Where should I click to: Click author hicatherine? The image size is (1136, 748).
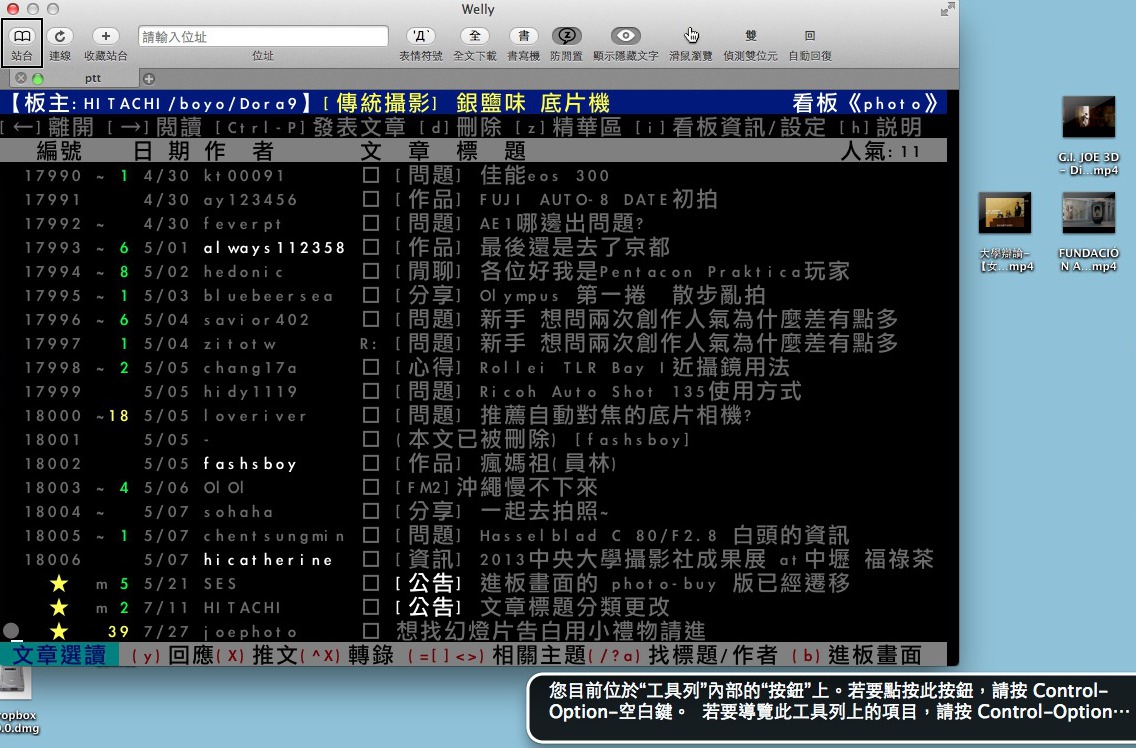pos(268,560)
